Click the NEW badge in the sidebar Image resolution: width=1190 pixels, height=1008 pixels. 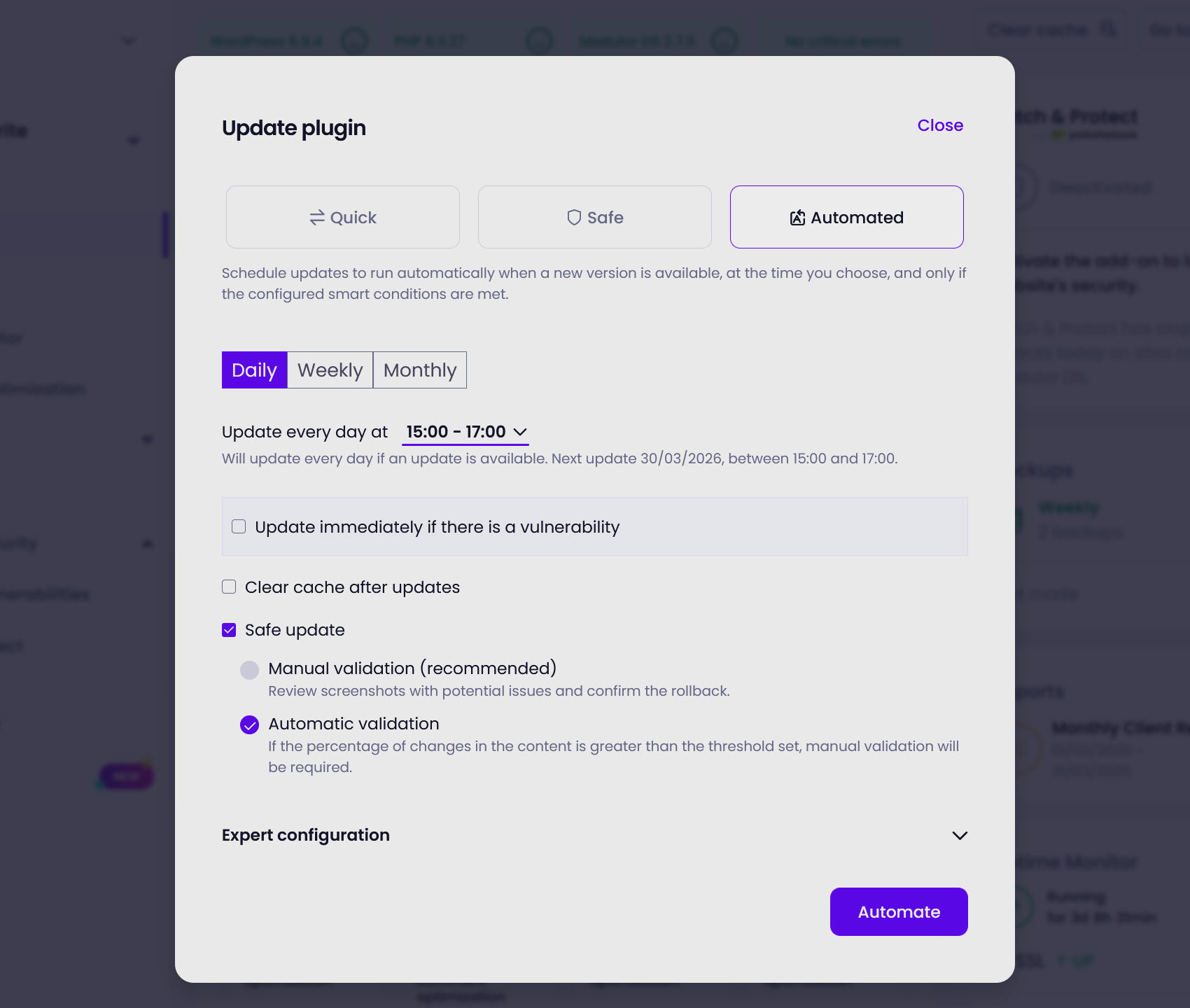(x=126, y=776)
